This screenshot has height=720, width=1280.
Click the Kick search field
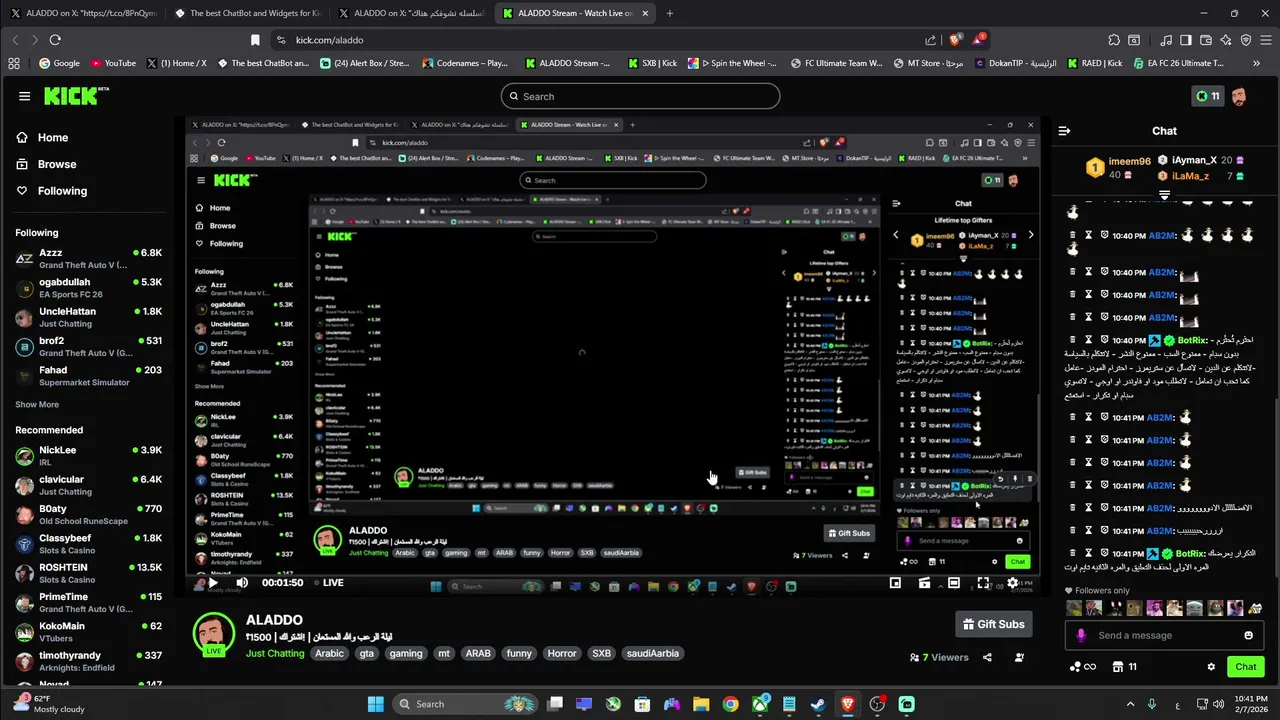click(640, 96)
